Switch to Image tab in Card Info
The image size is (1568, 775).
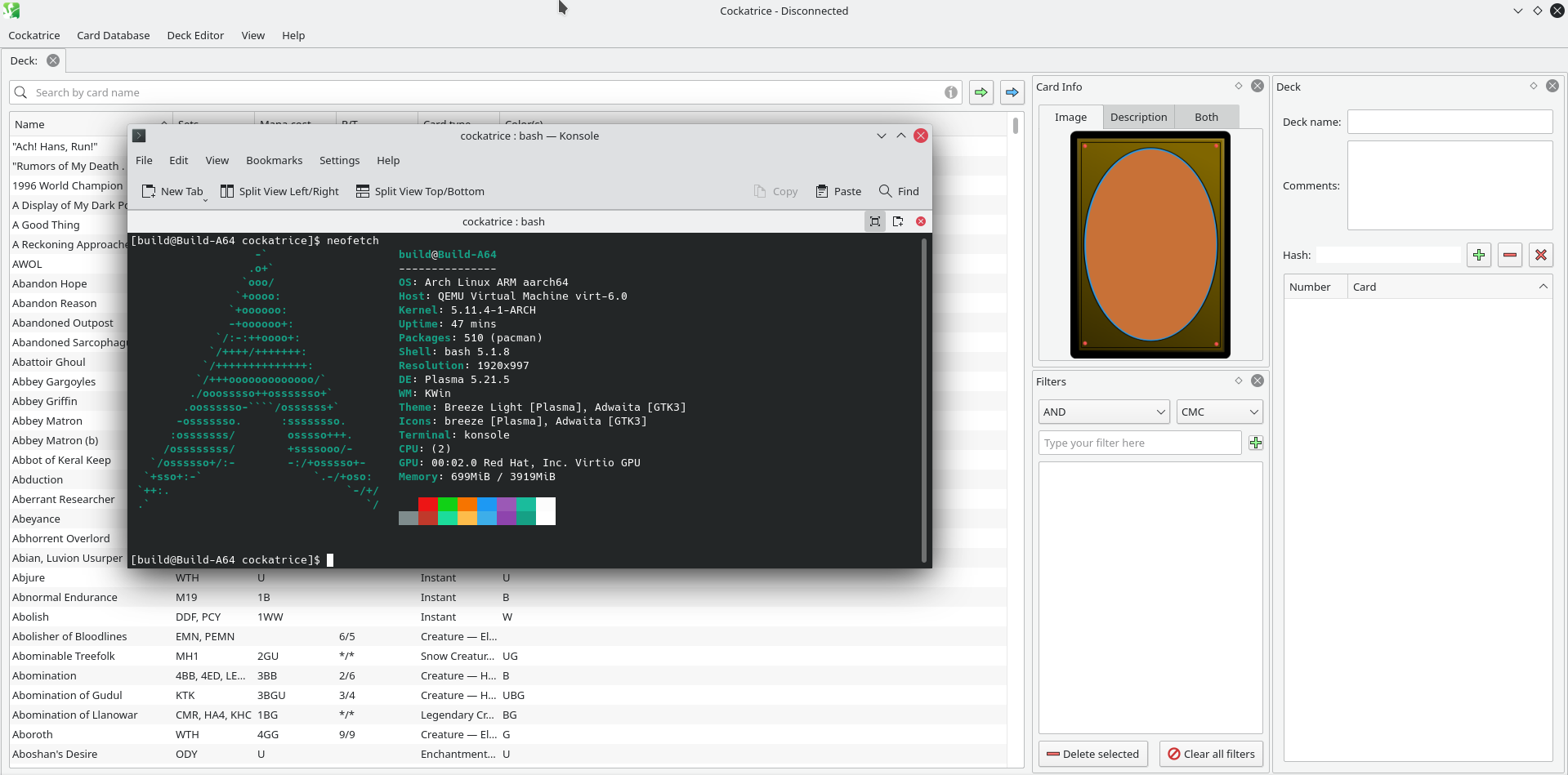coord(1071,117)
